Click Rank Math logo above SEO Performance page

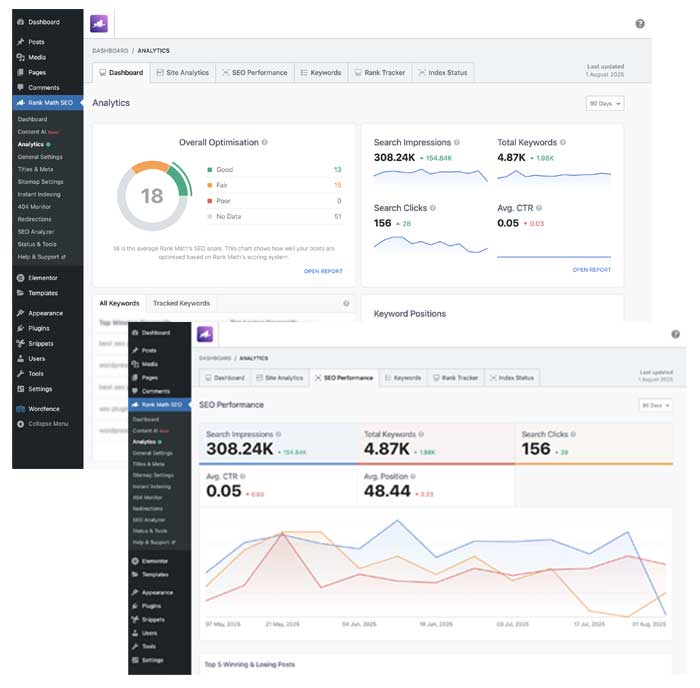click(205, 335)
